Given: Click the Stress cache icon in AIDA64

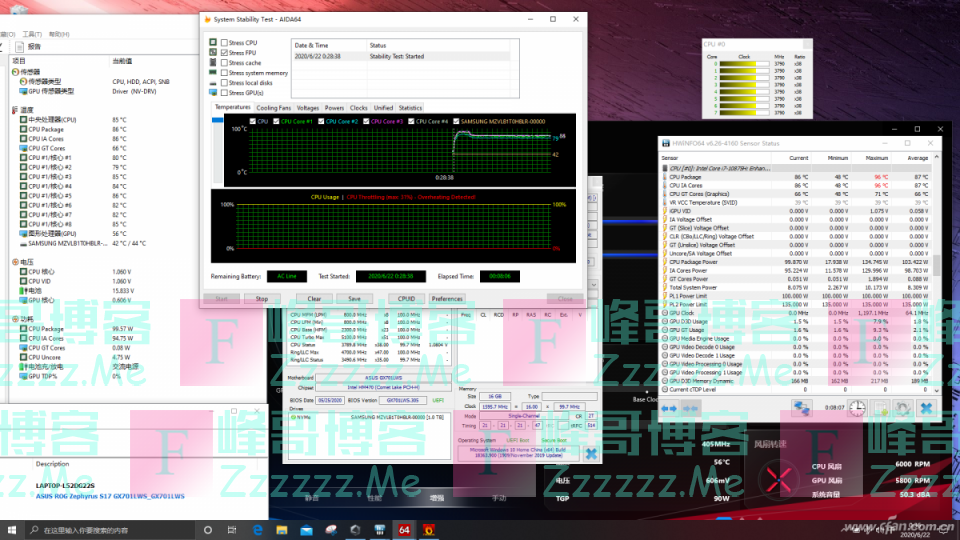Looking at the screenshot, I should pyautogui.click(x=213, y=62).
